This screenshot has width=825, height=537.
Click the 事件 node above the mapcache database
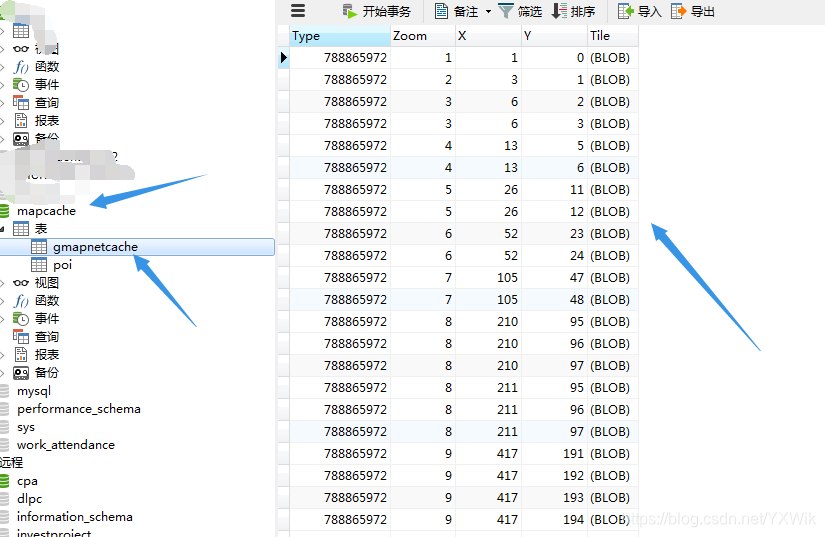pos(47,85)
